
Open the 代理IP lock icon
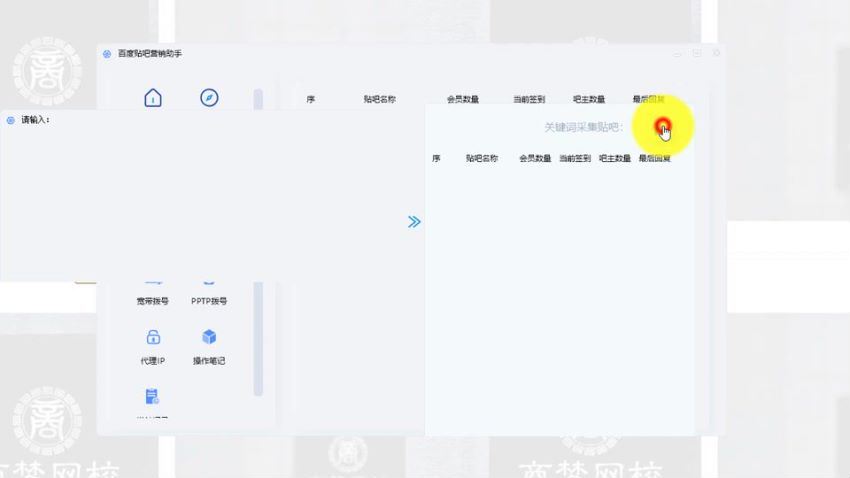(153, 337)
